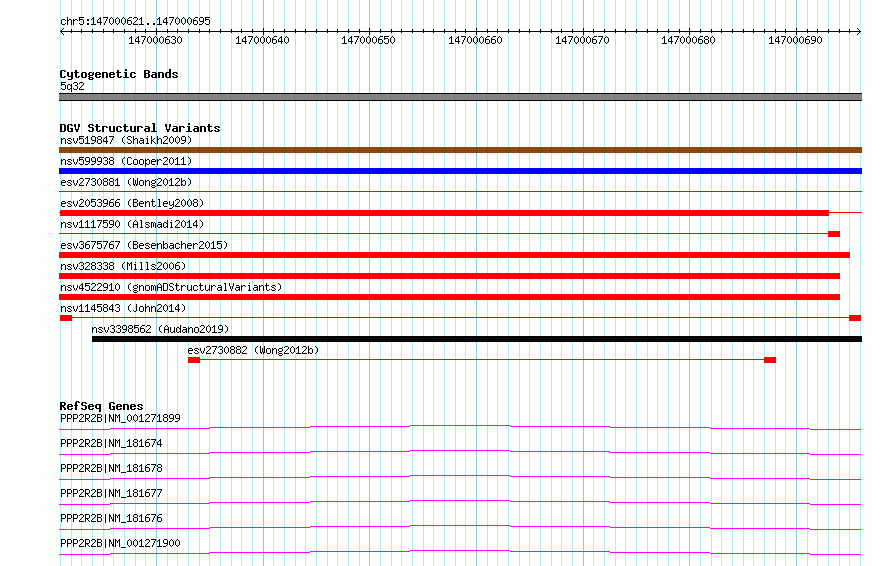Open variant esv2730881 (Wong2012b) label
890x566 pixels.
coord(126,182)
